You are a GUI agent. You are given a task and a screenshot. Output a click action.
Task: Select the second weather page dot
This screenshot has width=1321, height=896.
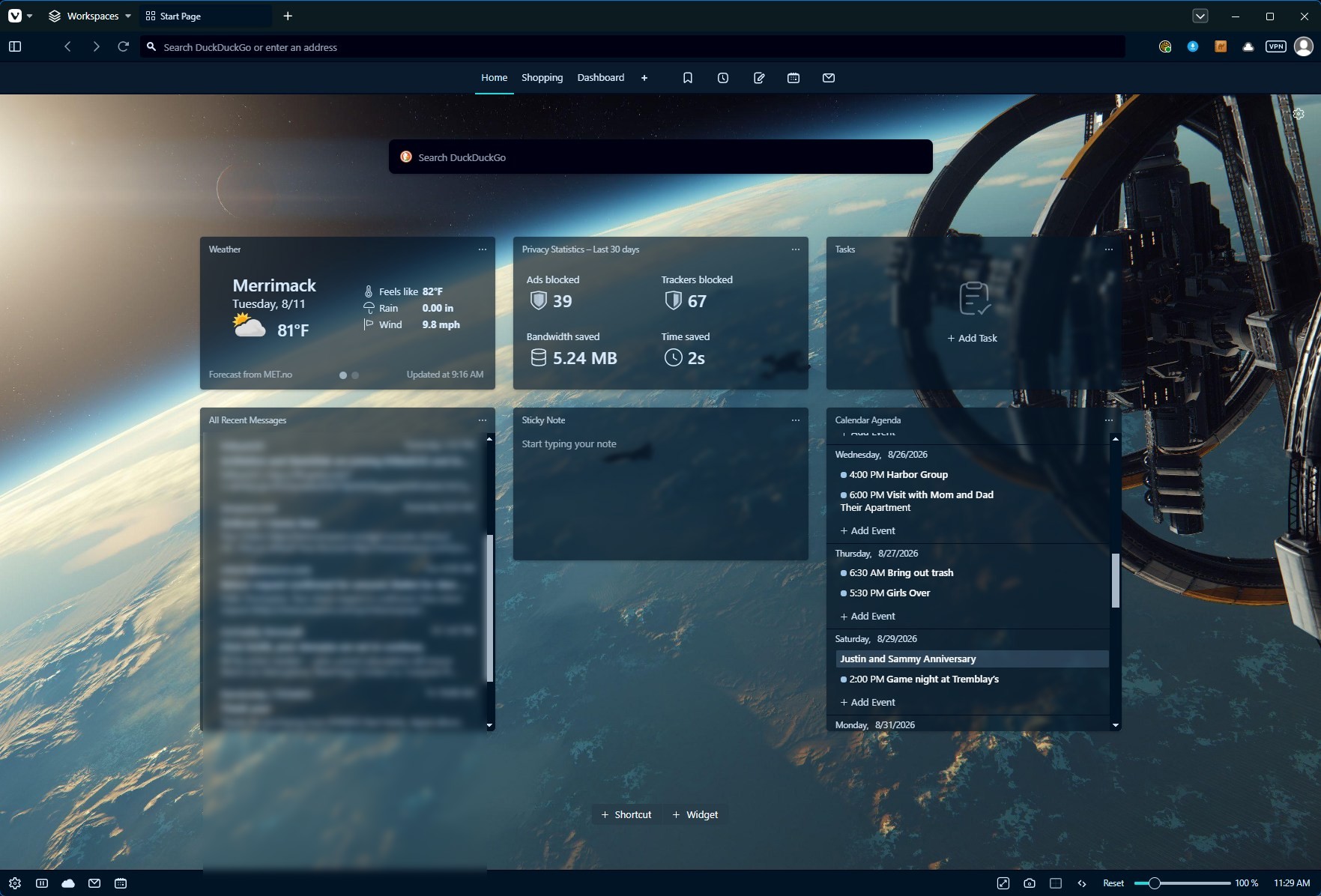tap(355, 375)
